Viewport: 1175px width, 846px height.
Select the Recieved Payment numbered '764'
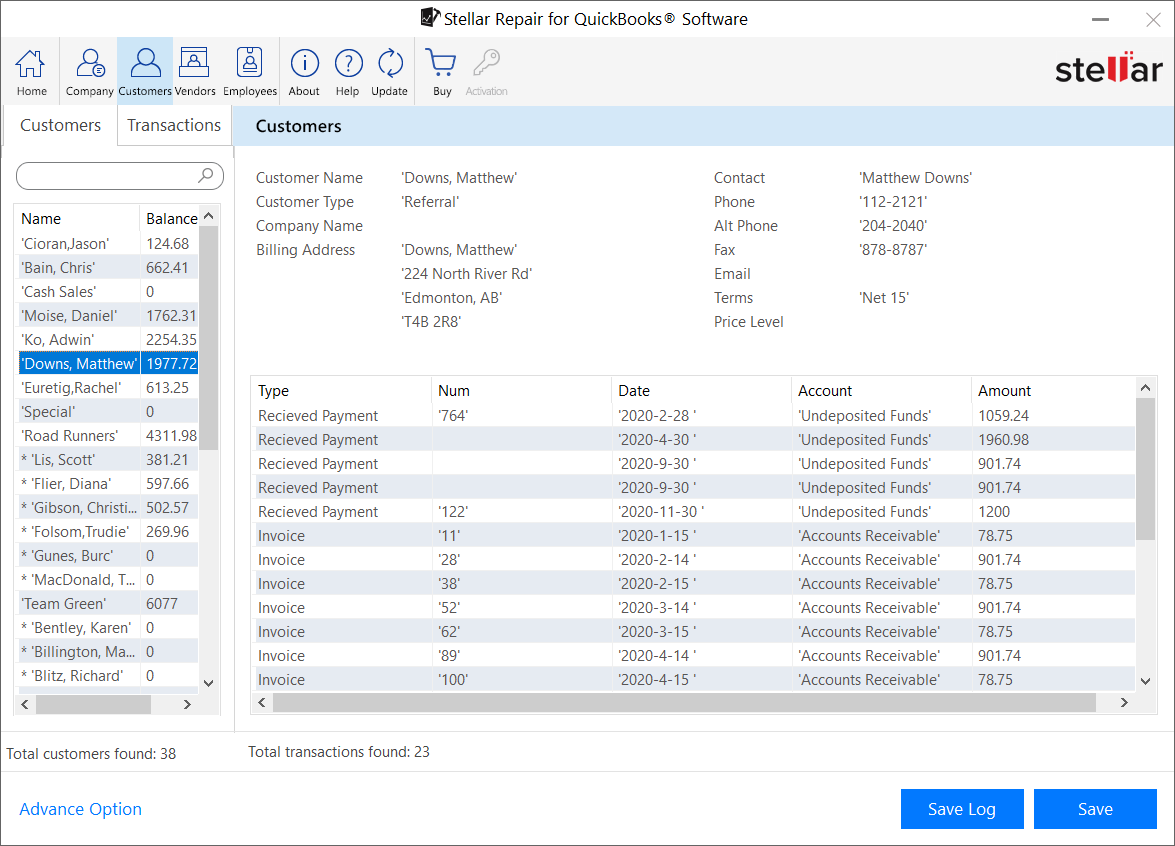(693, 415)
